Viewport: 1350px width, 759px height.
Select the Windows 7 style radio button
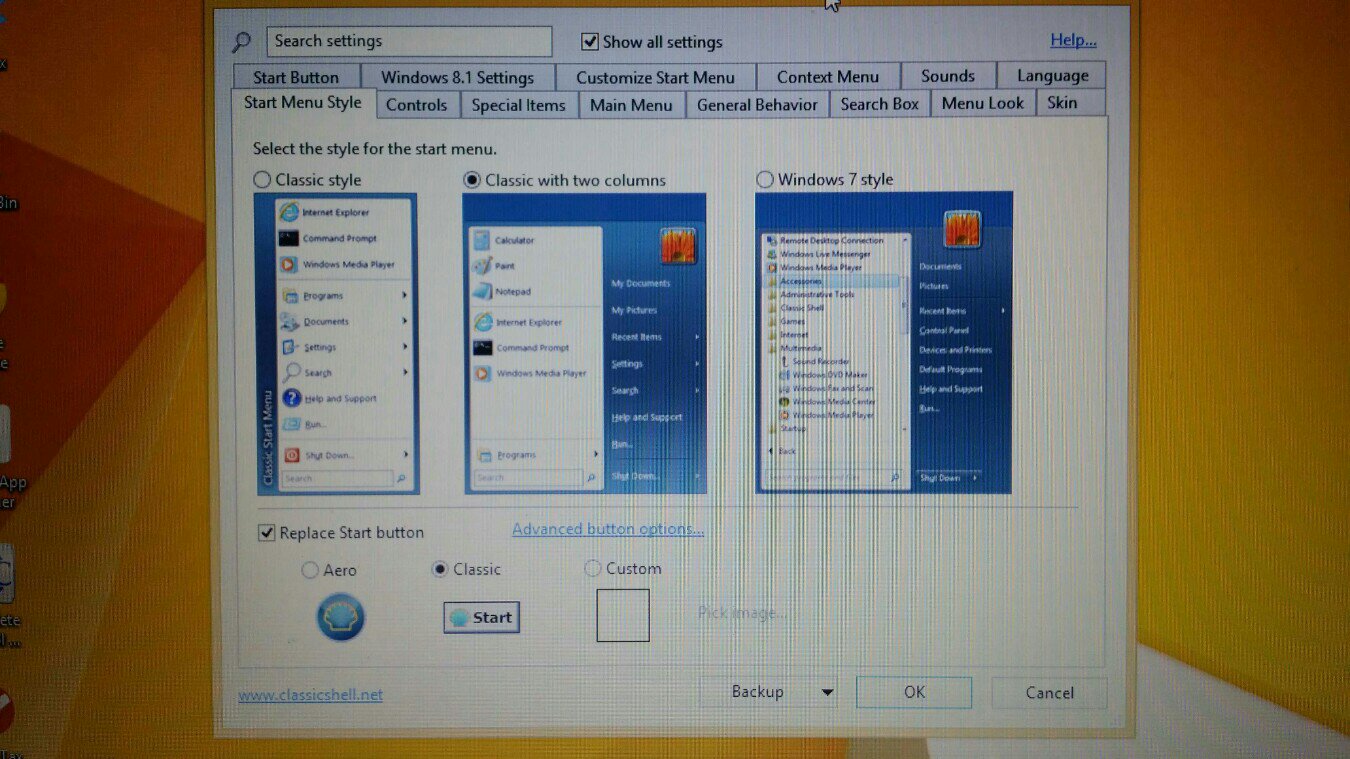(765, 180)
